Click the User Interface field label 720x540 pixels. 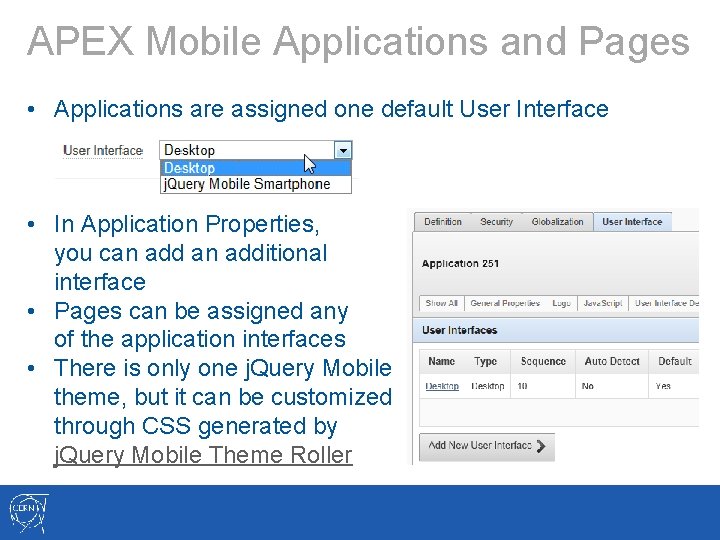(103, 151)
